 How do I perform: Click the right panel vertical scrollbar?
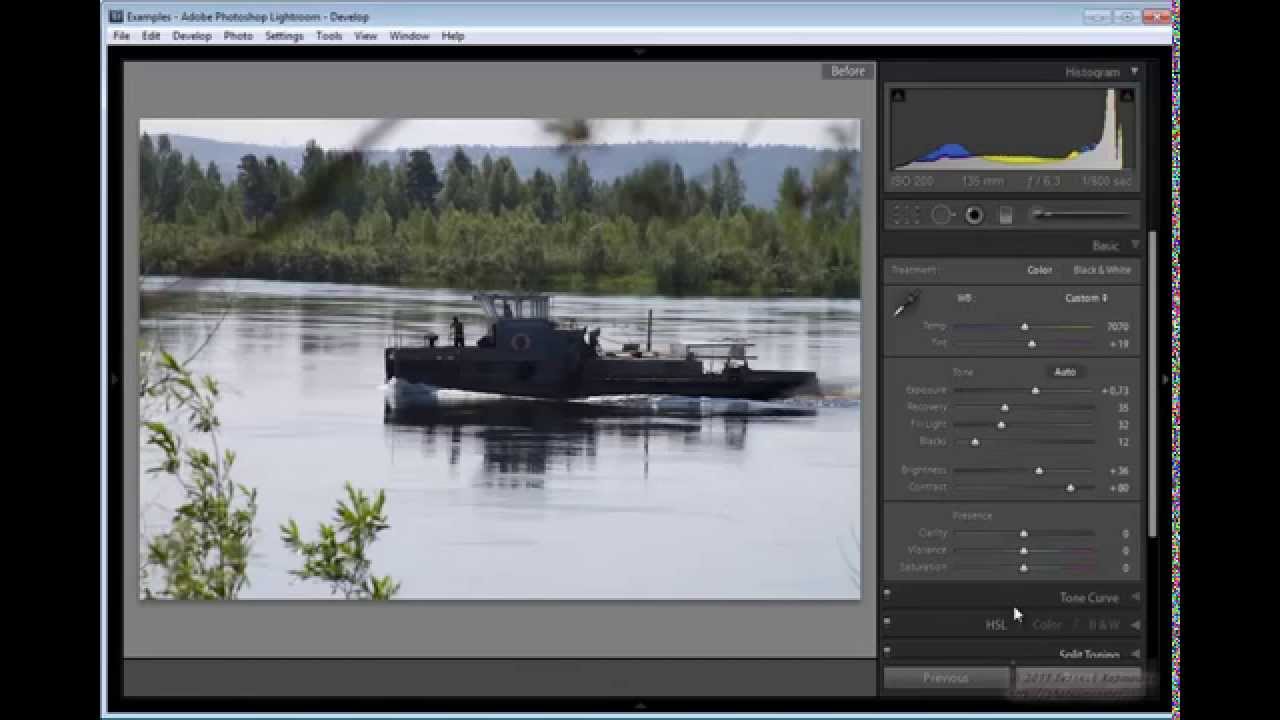pos(1151,385)
